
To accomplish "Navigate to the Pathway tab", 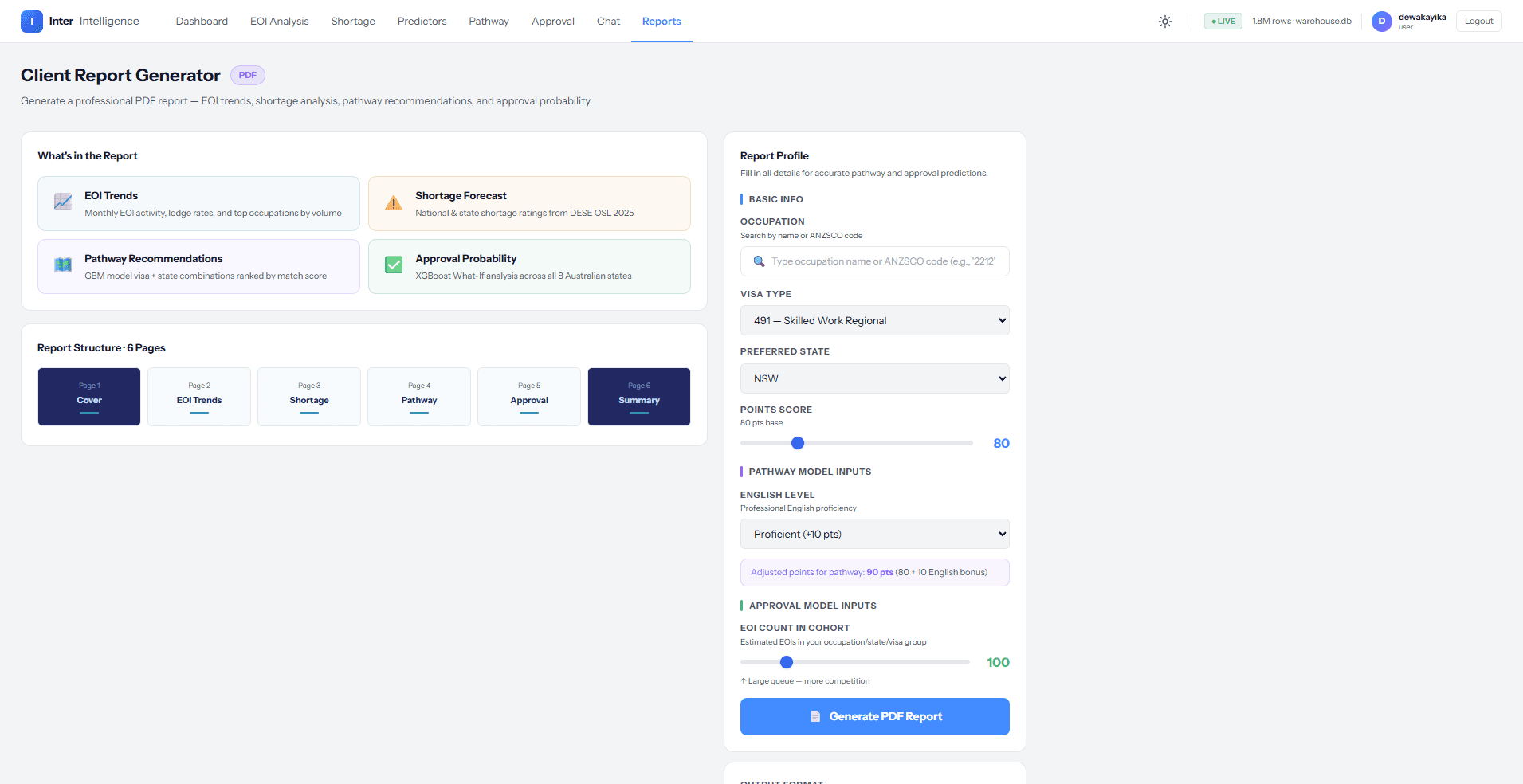I will click(x=489, y=22).
